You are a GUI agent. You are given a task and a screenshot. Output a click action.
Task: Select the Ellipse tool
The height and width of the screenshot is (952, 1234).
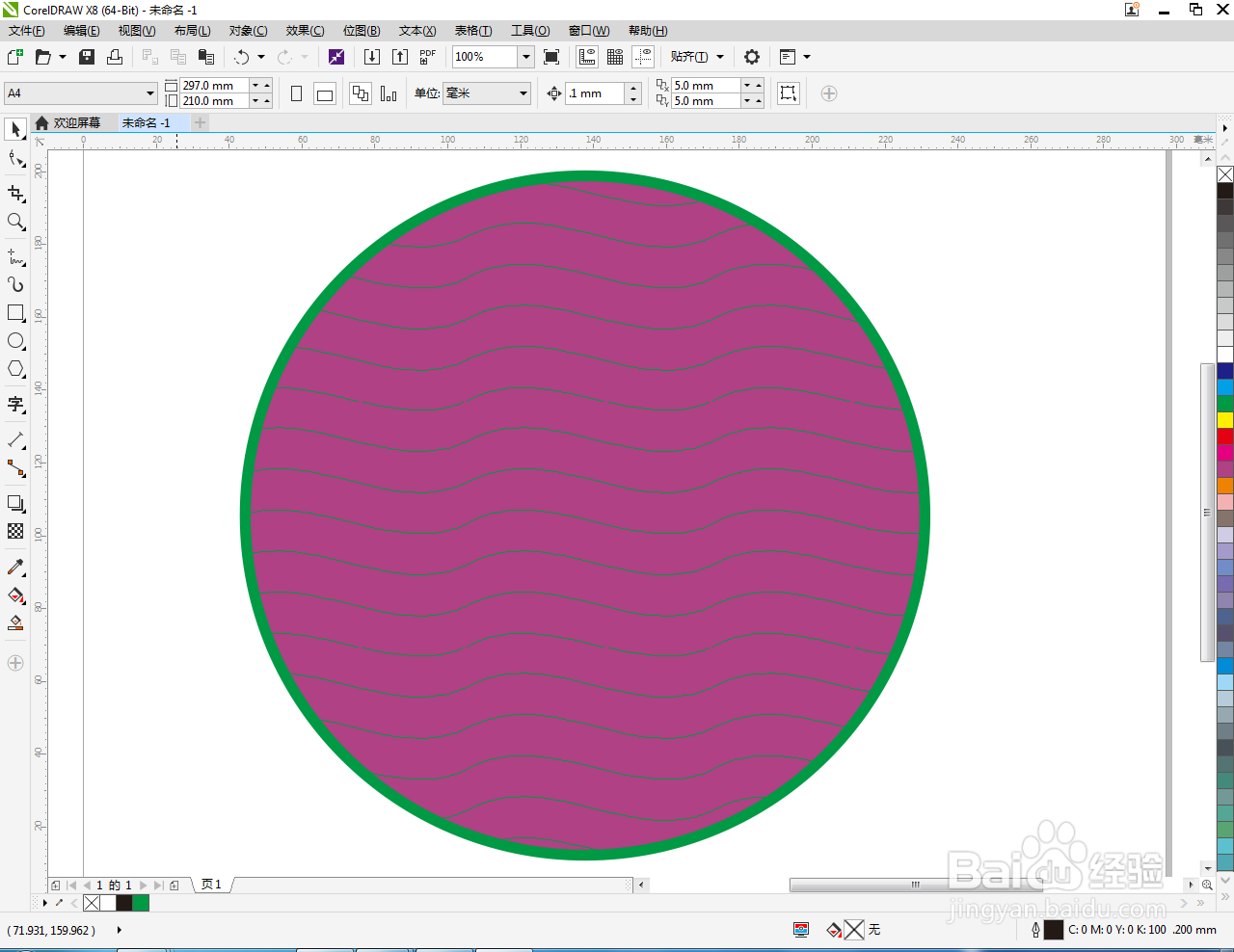point(15,341)
